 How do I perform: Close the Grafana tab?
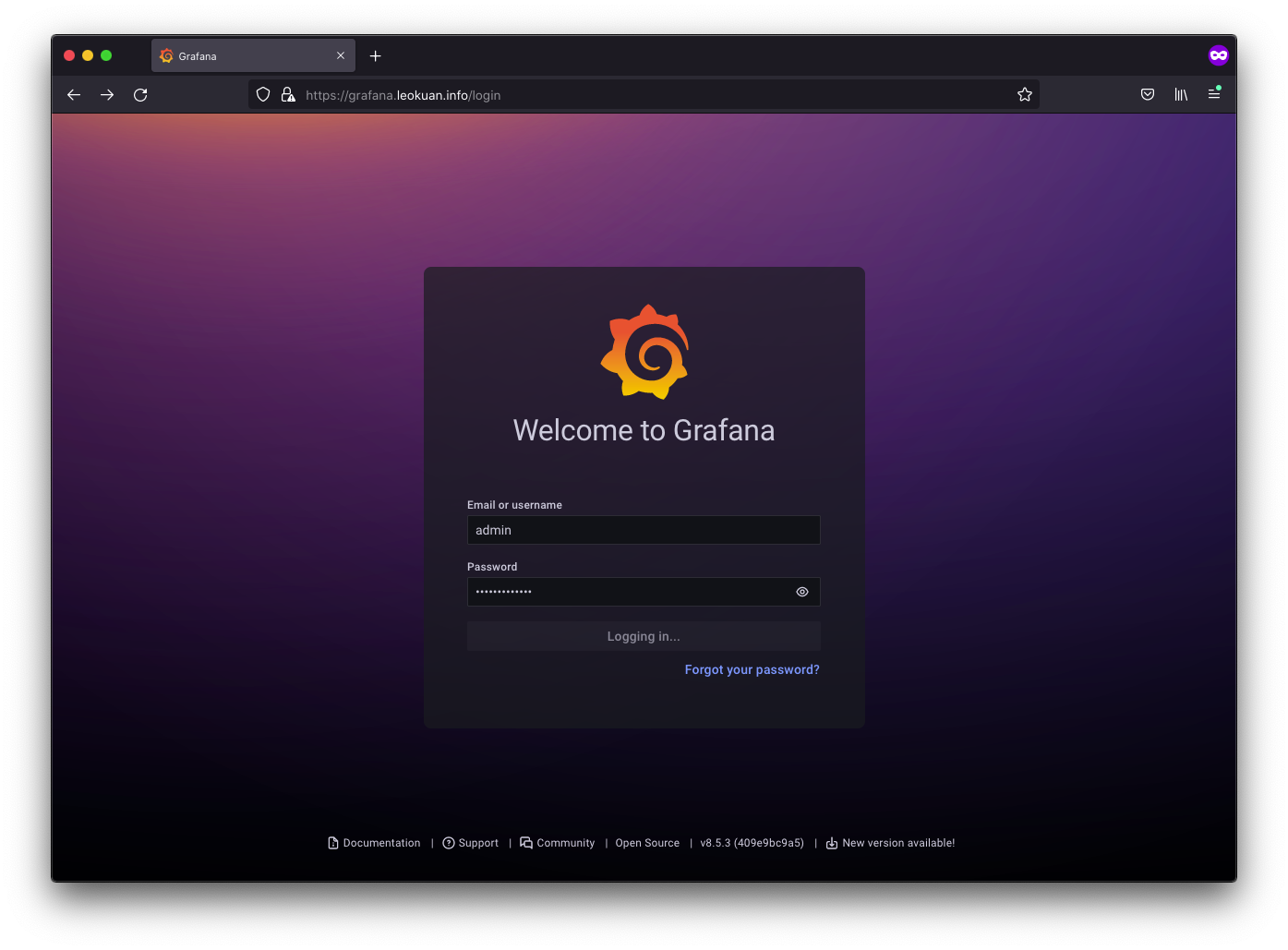(x=341, y=56)
